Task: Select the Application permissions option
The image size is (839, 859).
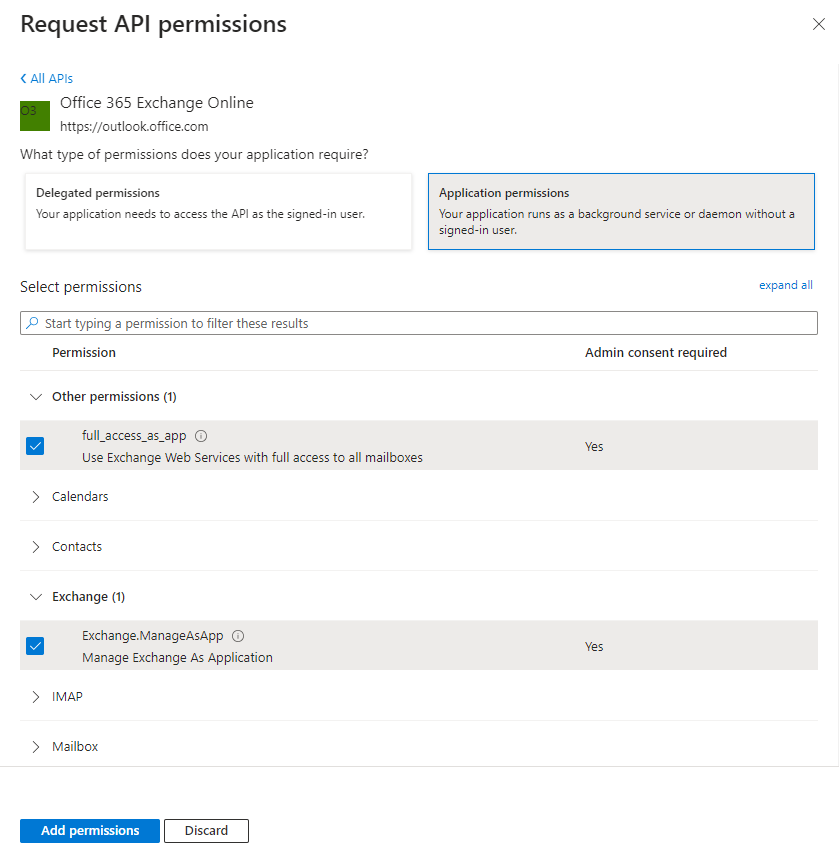Action: 620,211
